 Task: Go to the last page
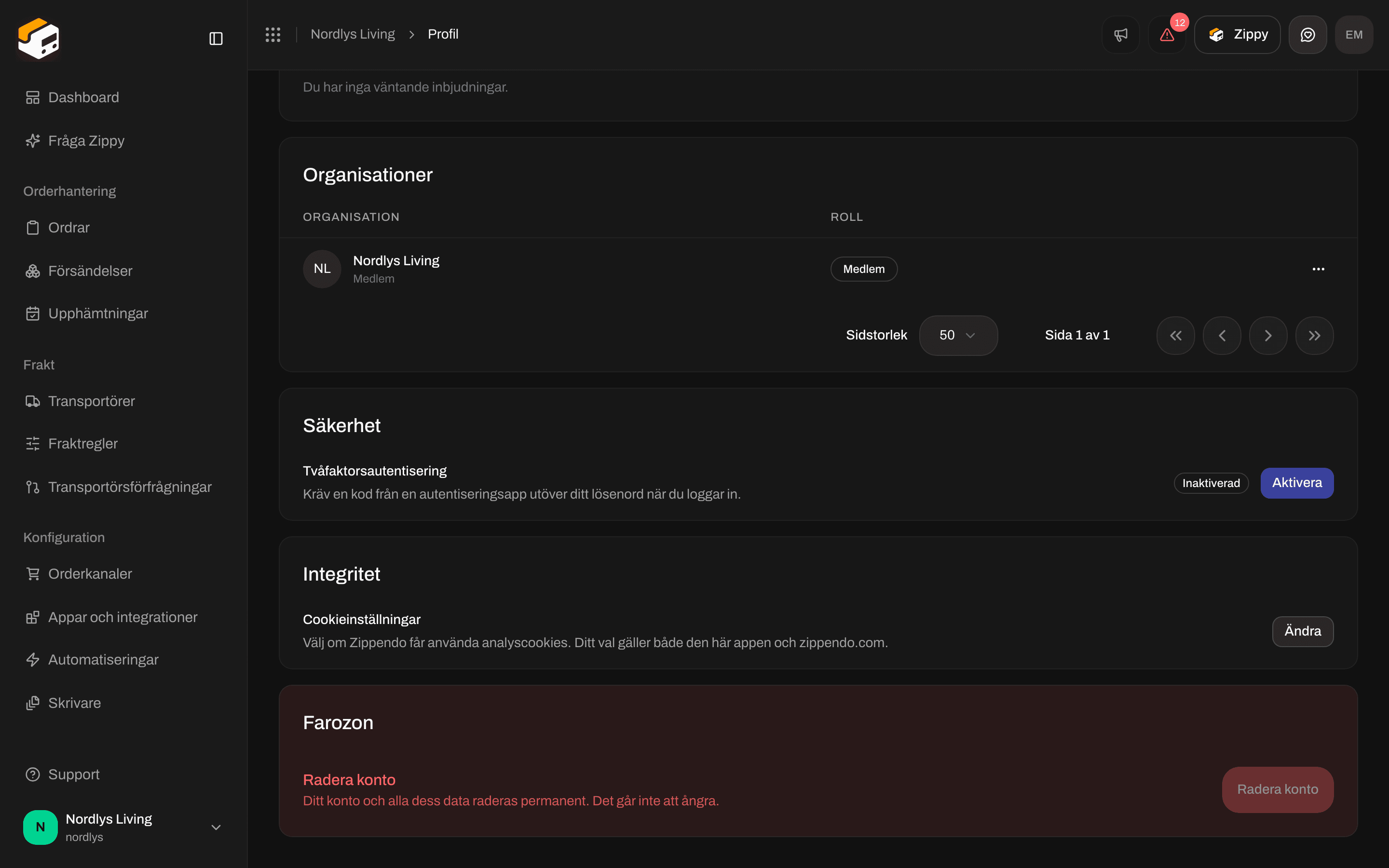1314,335
